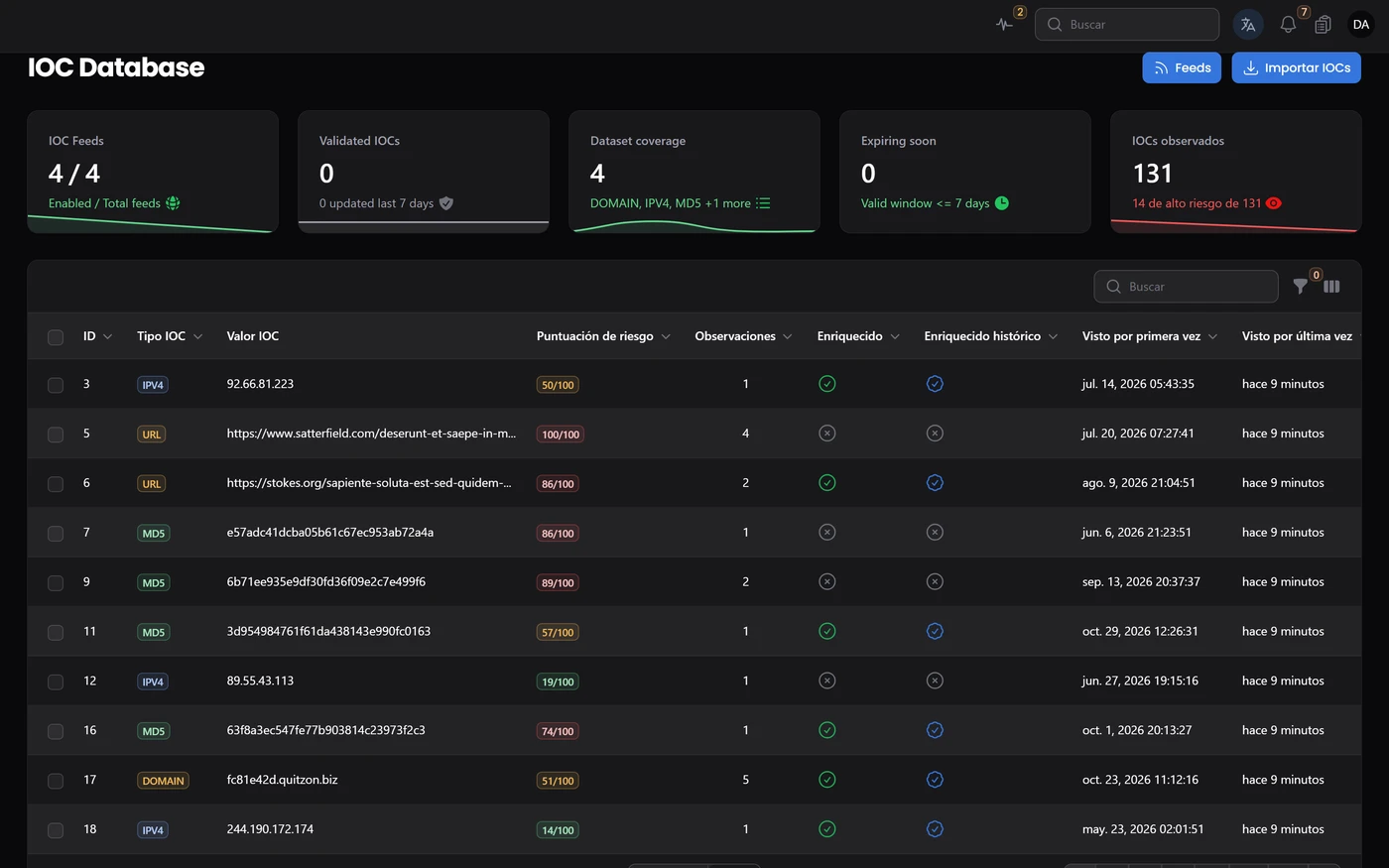Open the Enriquecido column dropdown
This screenshot has width=1389, height=868.
tap(895, 337)
